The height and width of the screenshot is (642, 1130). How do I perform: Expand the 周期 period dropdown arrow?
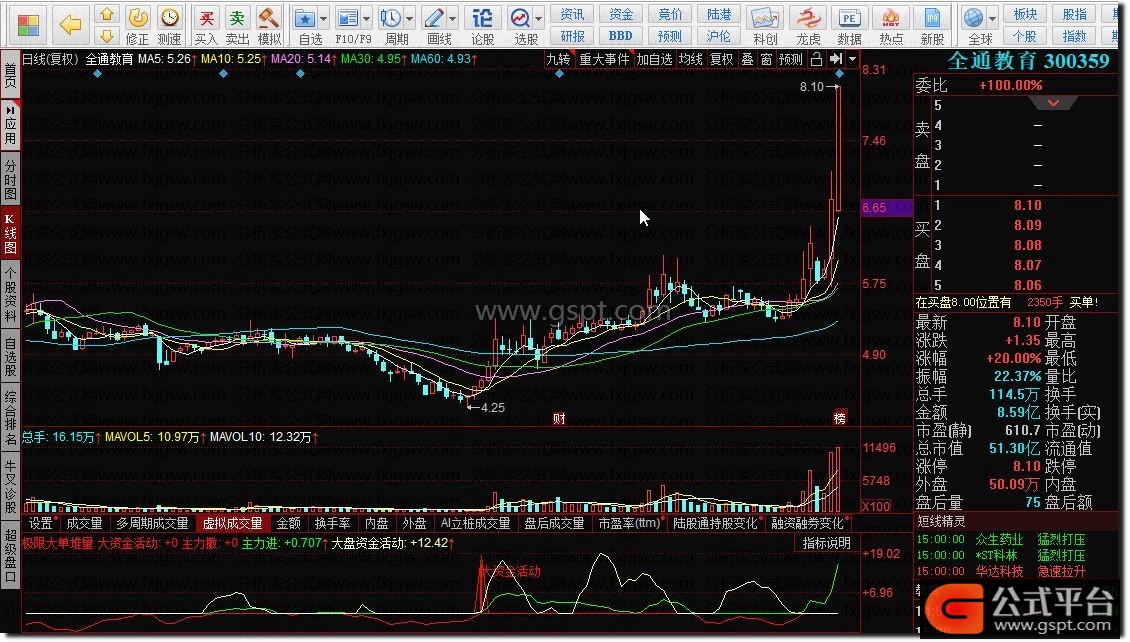[409, 19]
